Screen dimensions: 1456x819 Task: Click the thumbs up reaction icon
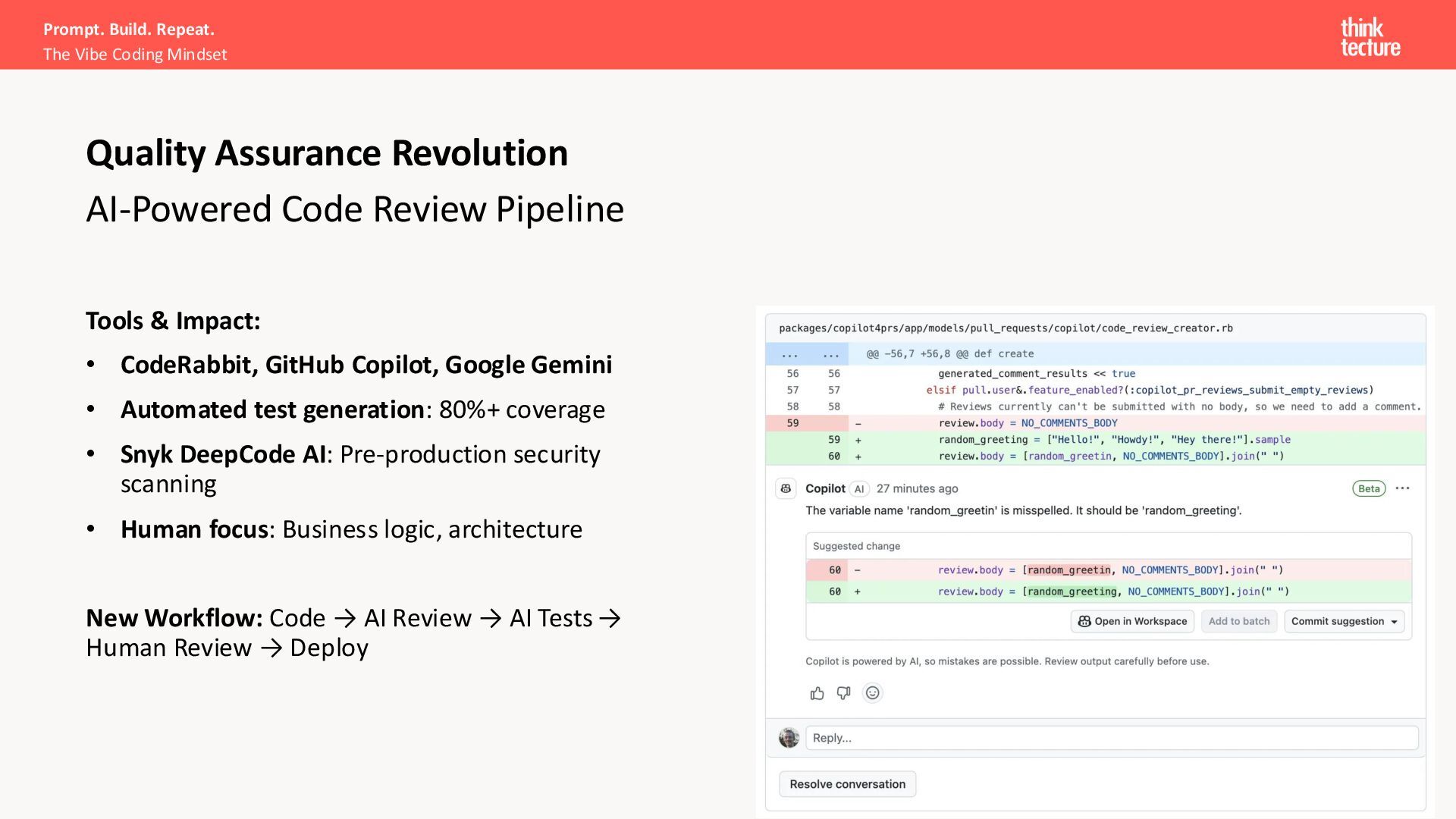coord(817,693)
